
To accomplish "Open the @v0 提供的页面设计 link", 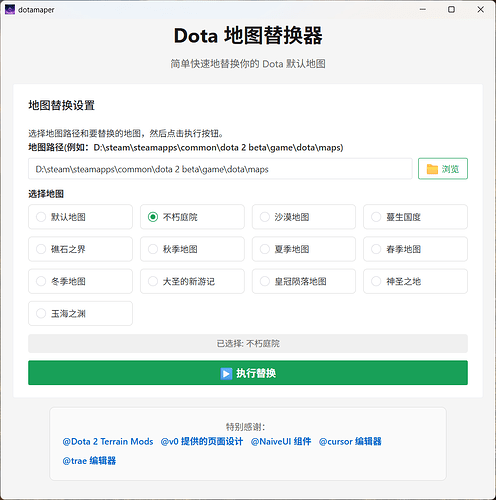I will (202, 442).
